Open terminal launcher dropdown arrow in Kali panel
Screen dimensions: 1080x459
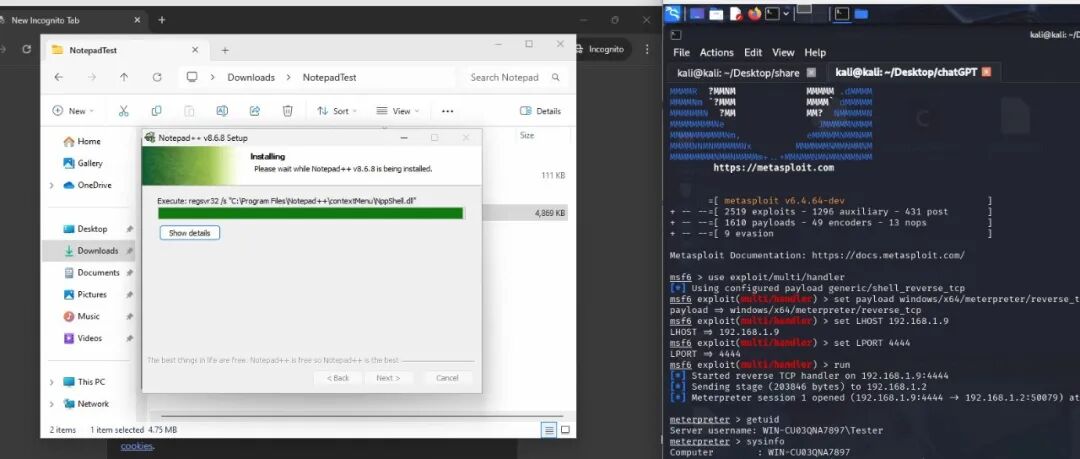pos(786,13)
